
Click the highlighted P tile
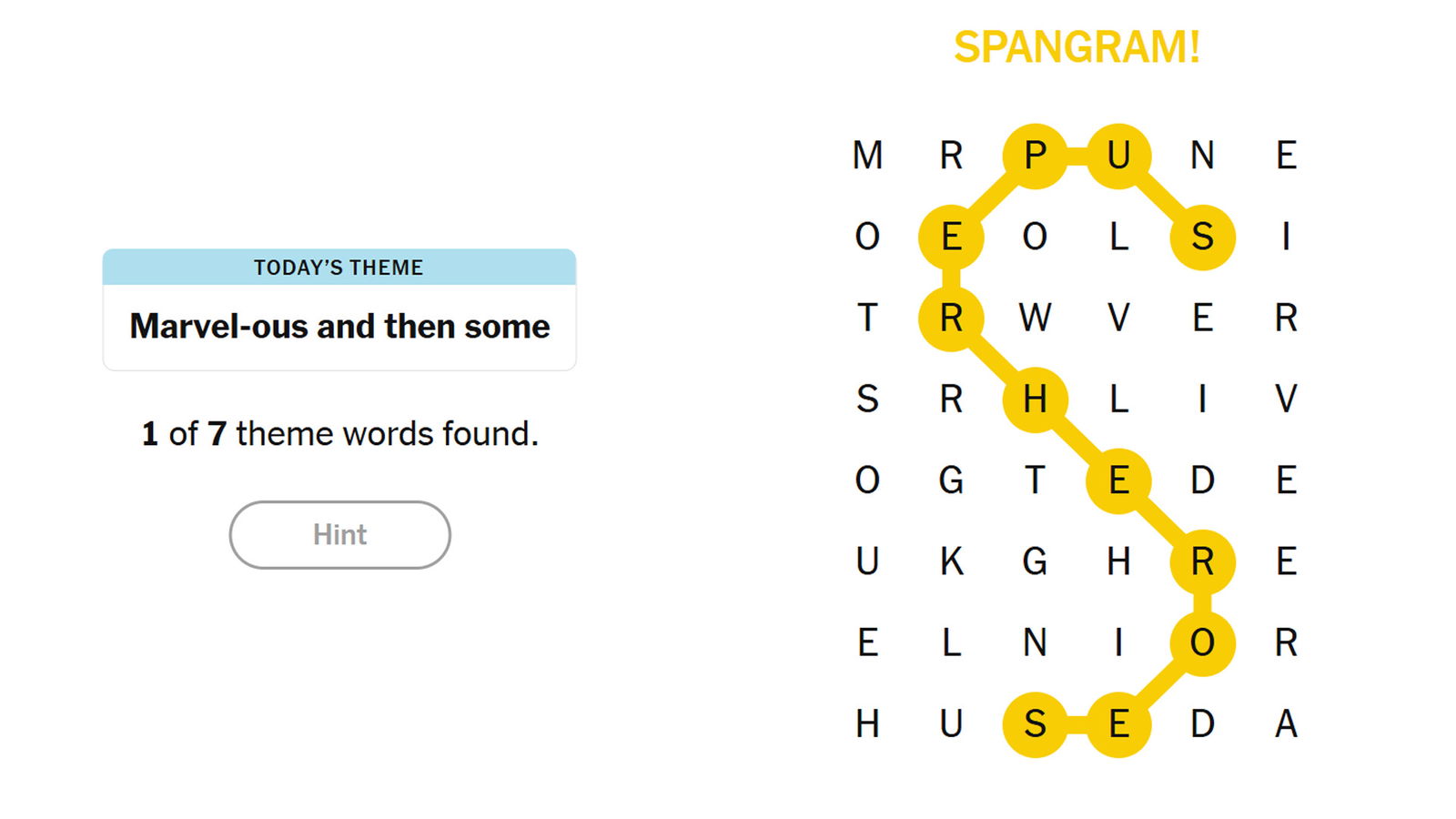pos(1035,156)
